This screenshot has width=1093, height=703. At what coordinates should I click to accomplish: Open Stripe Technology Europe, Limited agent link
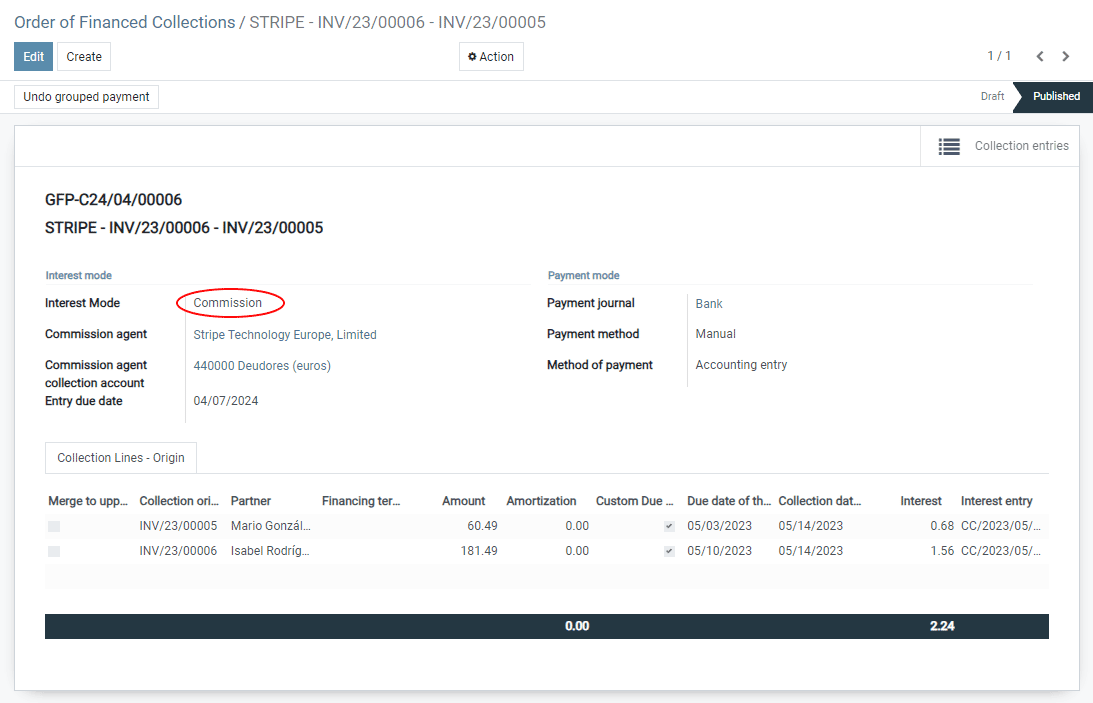coord(285,335)
